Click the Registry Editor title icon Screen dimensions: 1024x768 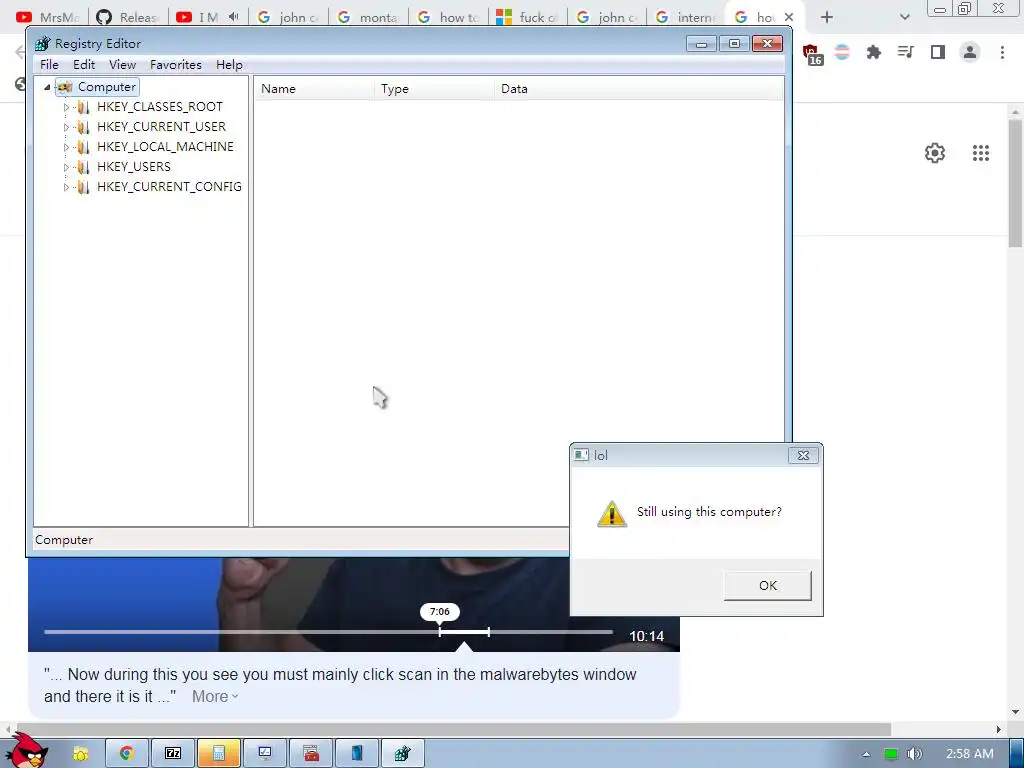[42, 44]
